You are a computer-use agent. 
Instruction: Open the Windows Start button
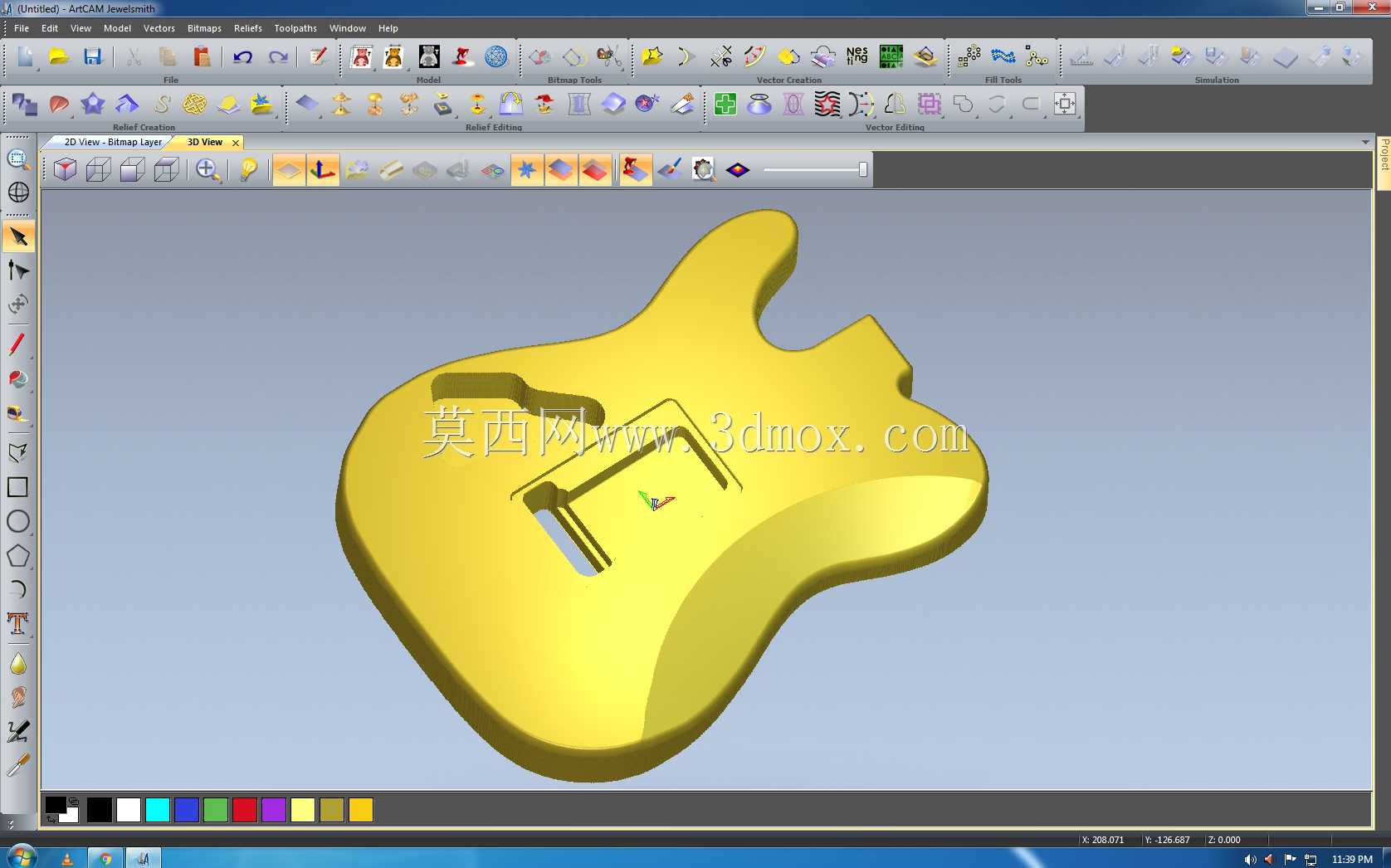[21, 857]
